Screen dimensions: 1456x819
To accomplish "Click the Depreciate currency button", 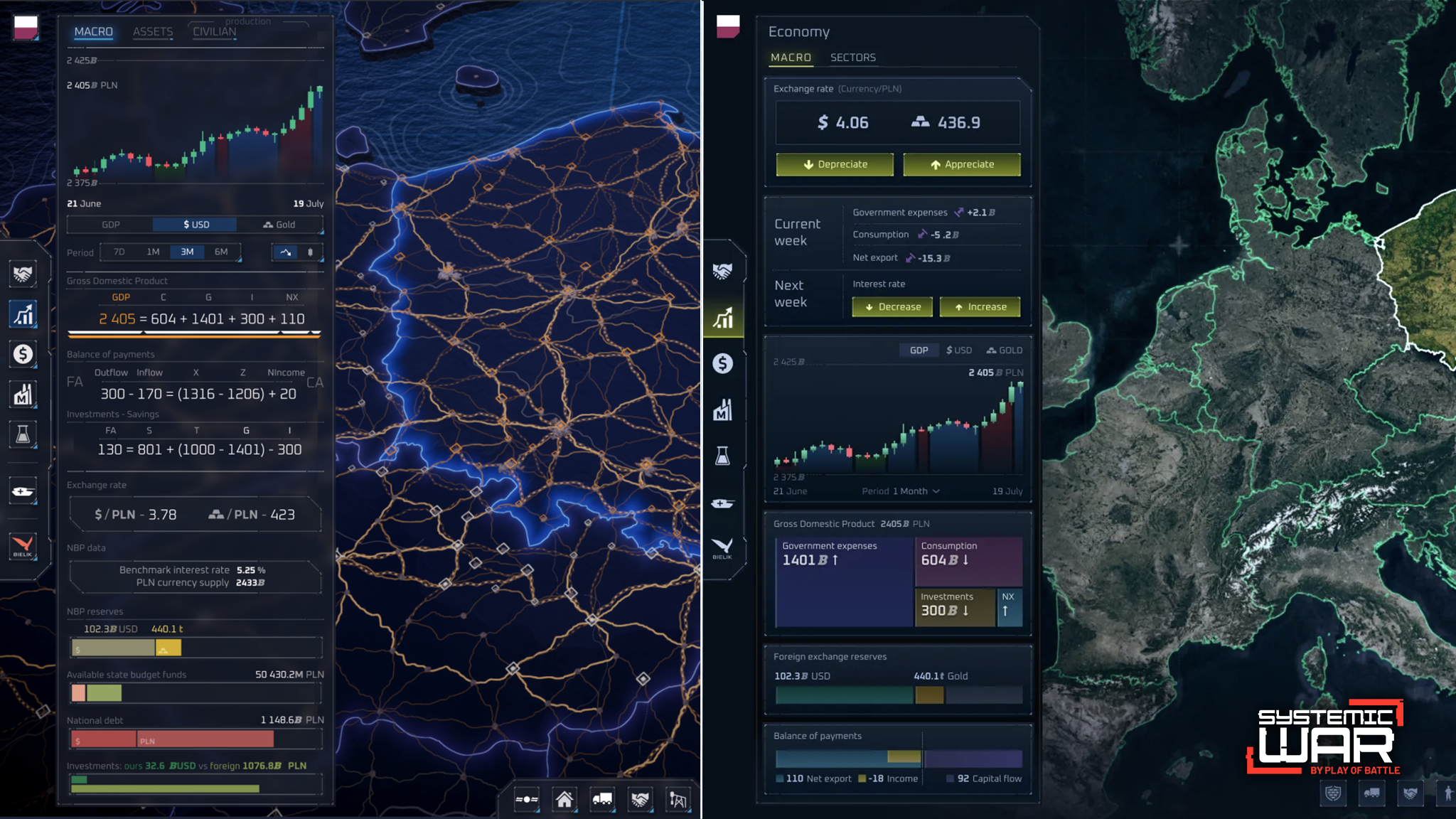I will tap(835, 164).
